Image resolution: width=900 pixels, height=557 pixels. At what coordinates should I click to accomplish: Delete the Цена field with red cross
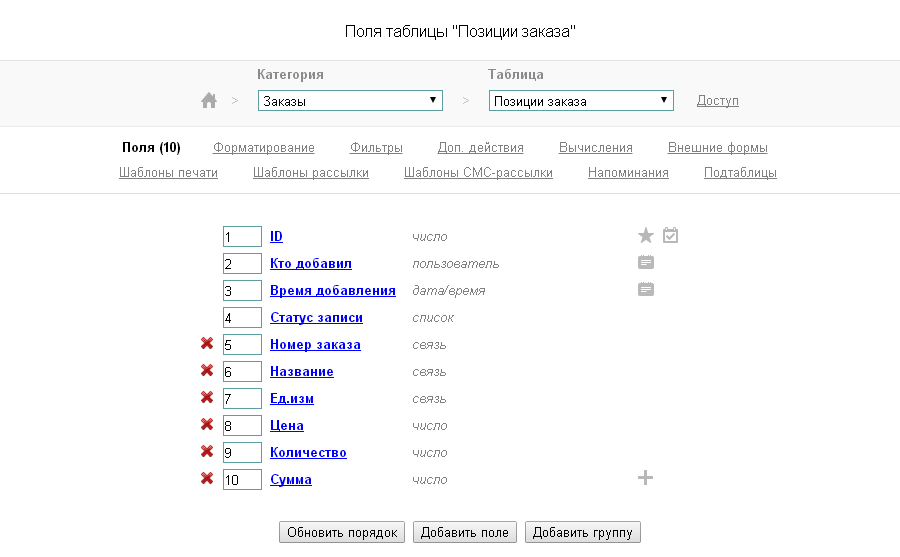point(207,425)
